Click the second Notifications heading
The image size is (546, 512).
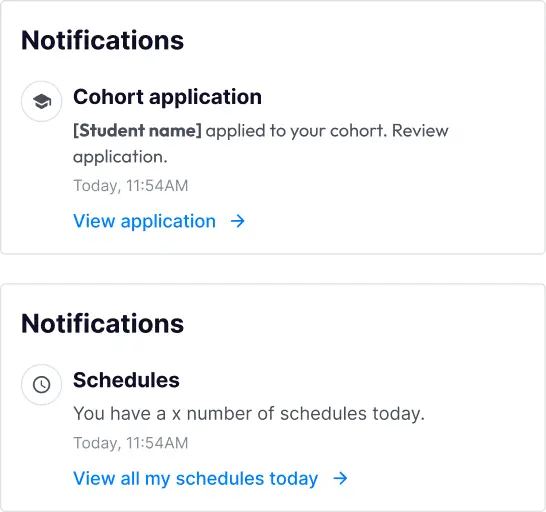coord(102,324)
